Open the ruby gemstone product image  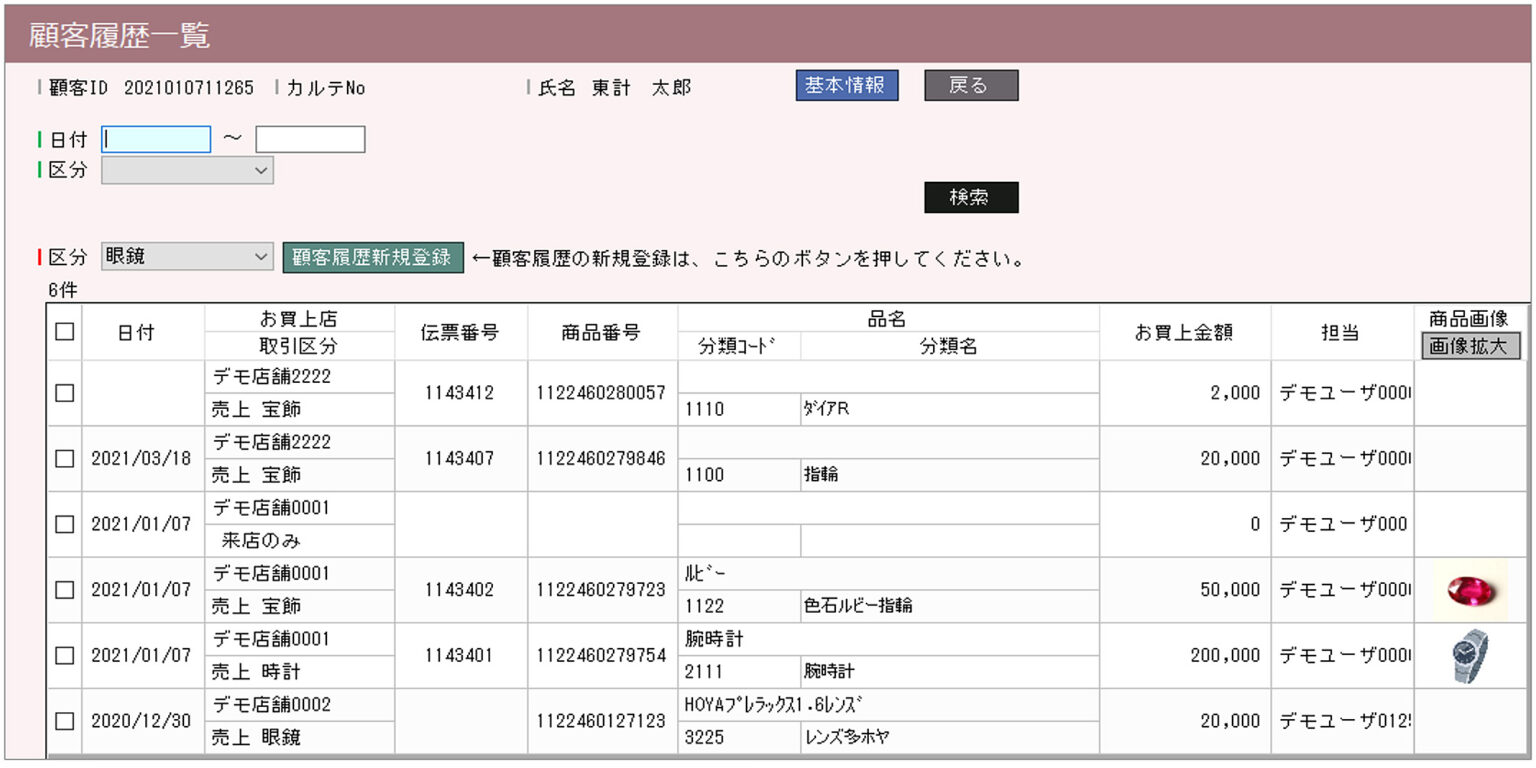[1472, 589]
